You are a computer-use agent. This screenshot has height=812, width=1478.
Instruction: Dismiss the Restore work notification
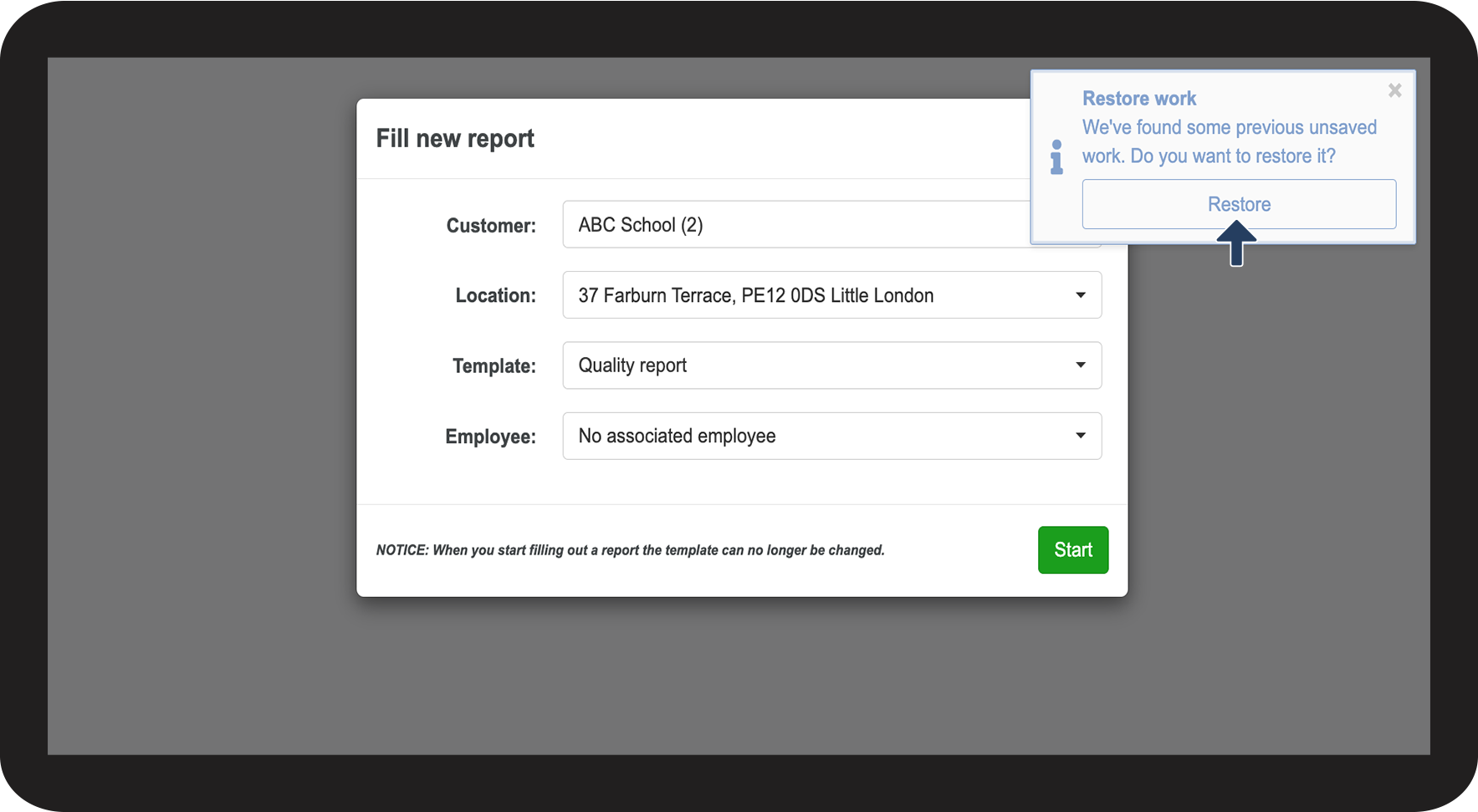tap(1394, 90)
